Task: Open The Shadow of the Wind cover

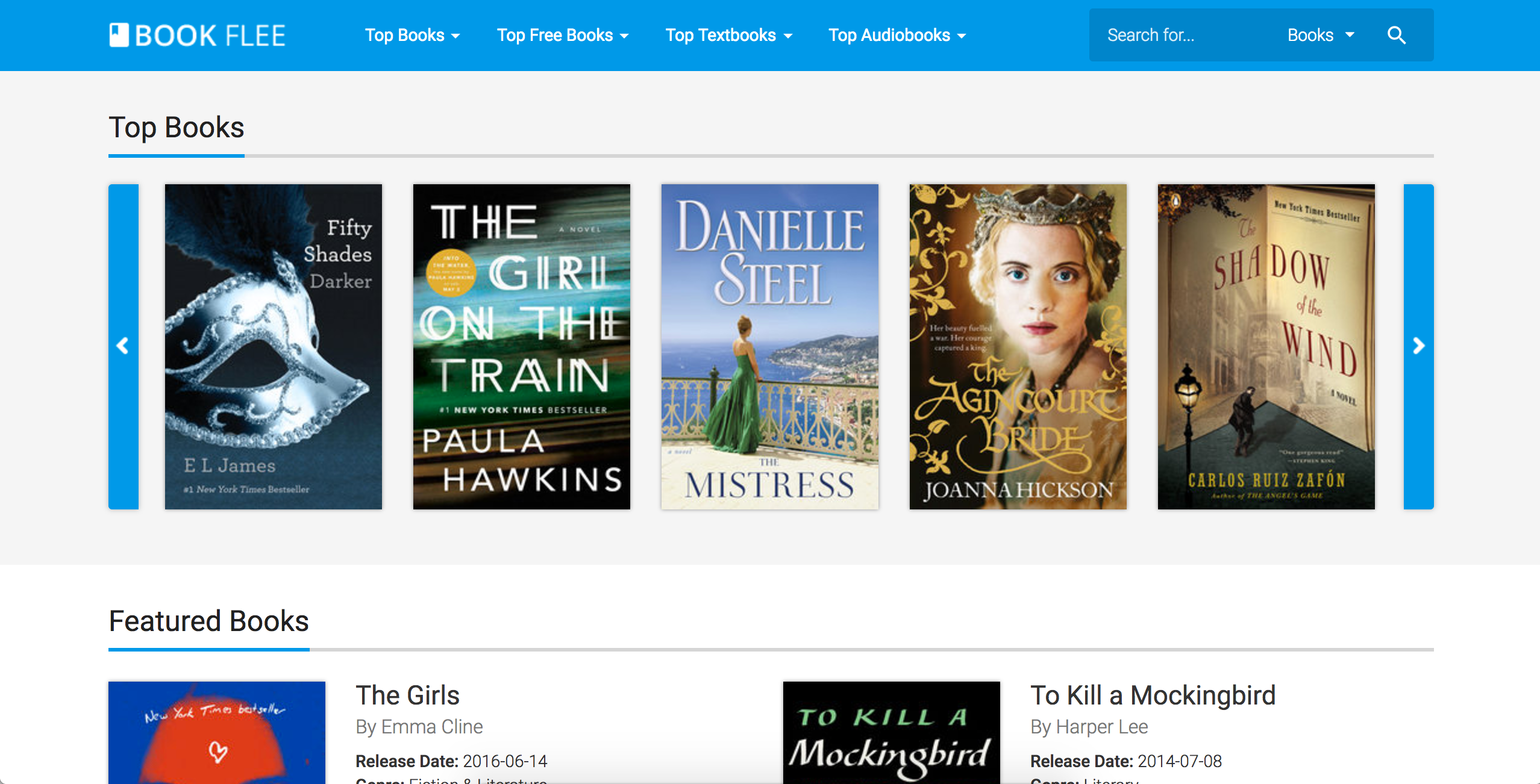Action: point(1266,346)
